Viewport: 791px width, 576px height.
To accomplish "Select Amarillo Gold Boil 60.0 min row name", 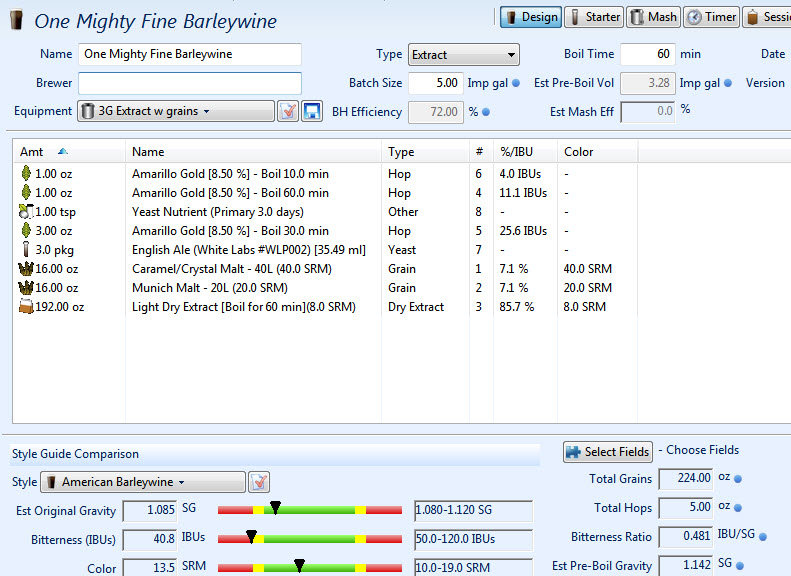I will (x=230, y=193).
